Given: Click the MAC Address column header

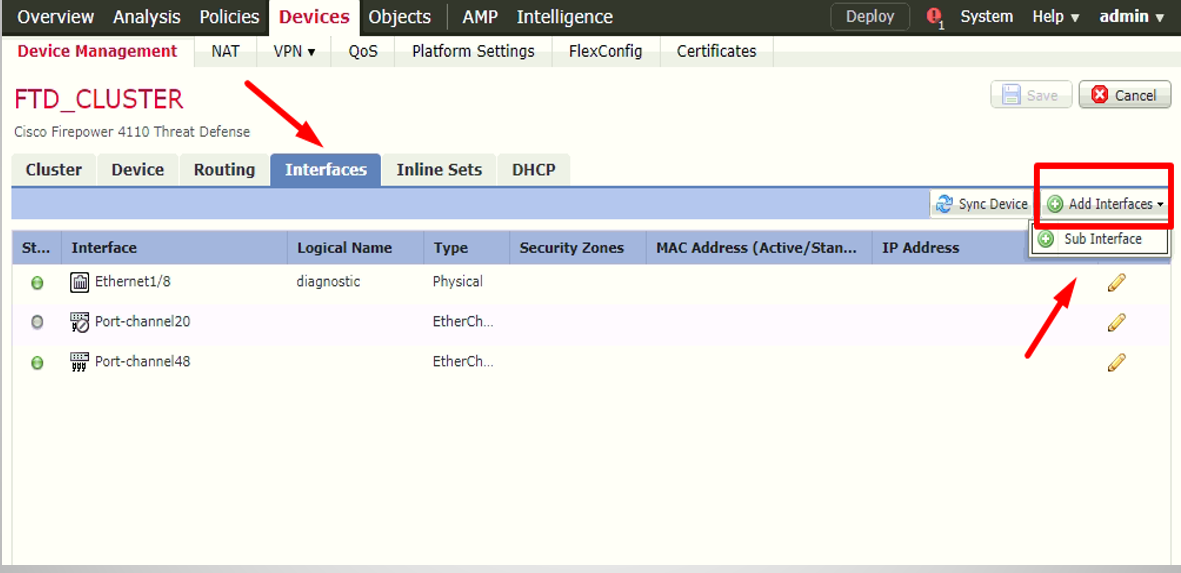Looking at the screenshot, I should tap(758, 248).
